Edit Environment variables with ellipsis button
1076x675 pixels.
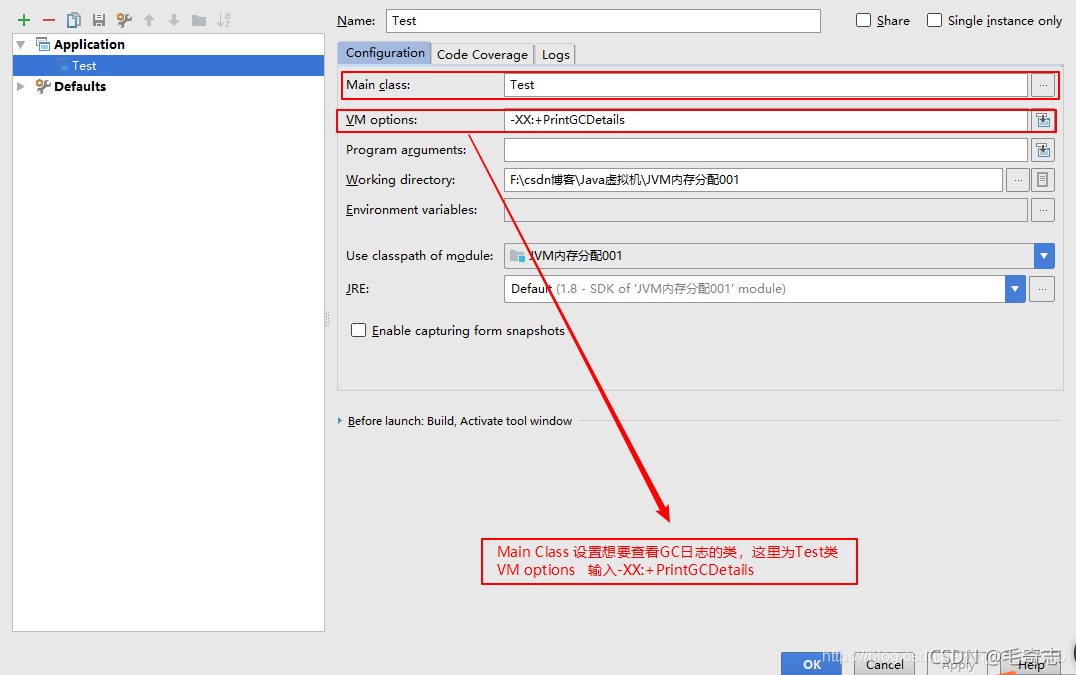(1043, 210)
